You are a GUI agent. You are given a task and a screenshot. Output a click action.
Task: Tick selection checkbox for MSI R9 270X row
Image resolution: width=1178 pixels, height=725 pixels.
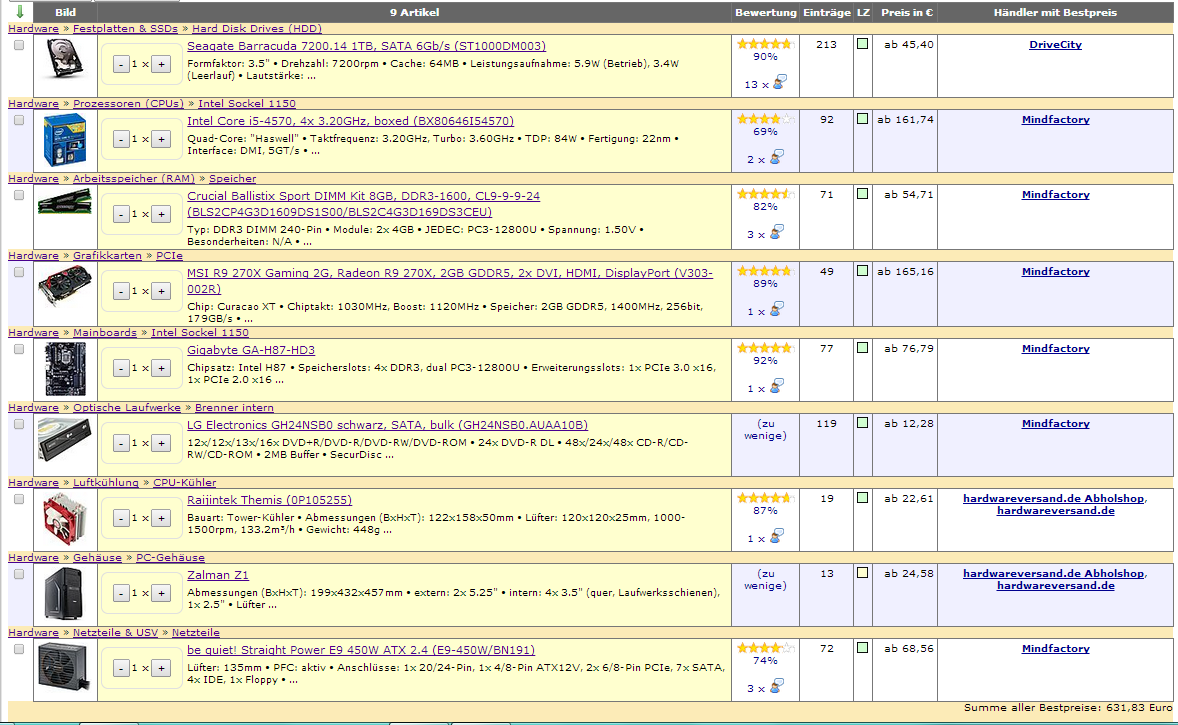[x=19, y=273]
